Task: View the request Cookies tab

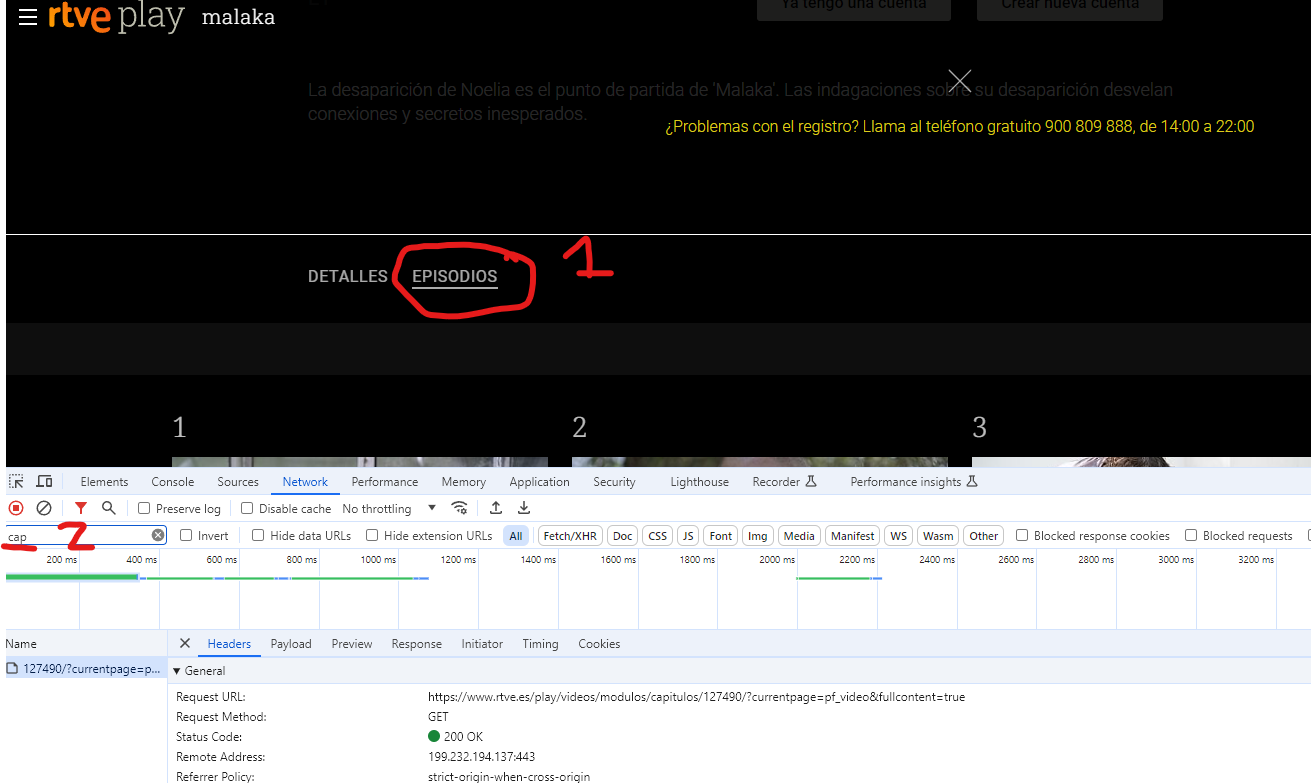Action: coord(599,644)
